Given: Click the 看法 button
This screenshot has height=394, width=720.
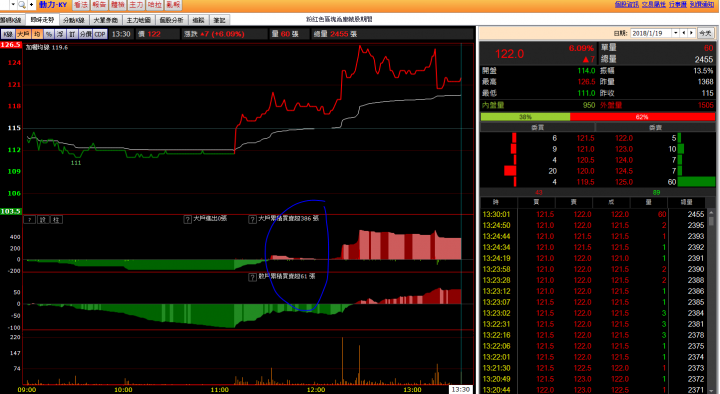Looking at the screenshot, I should coord(81,5).
